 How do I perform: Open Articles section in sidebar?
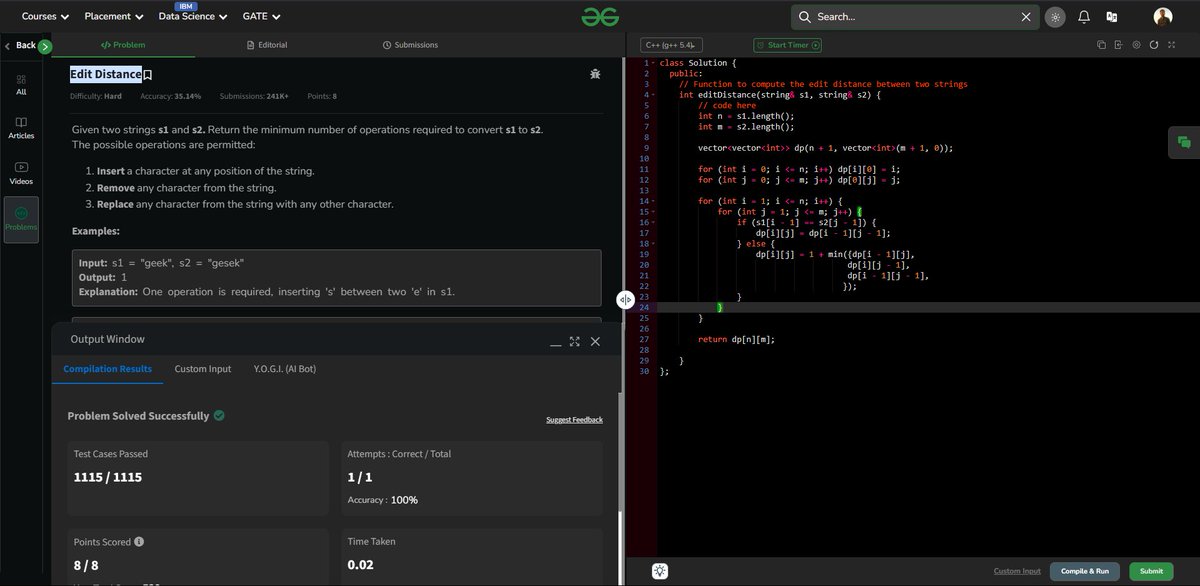tap(21, 127)
